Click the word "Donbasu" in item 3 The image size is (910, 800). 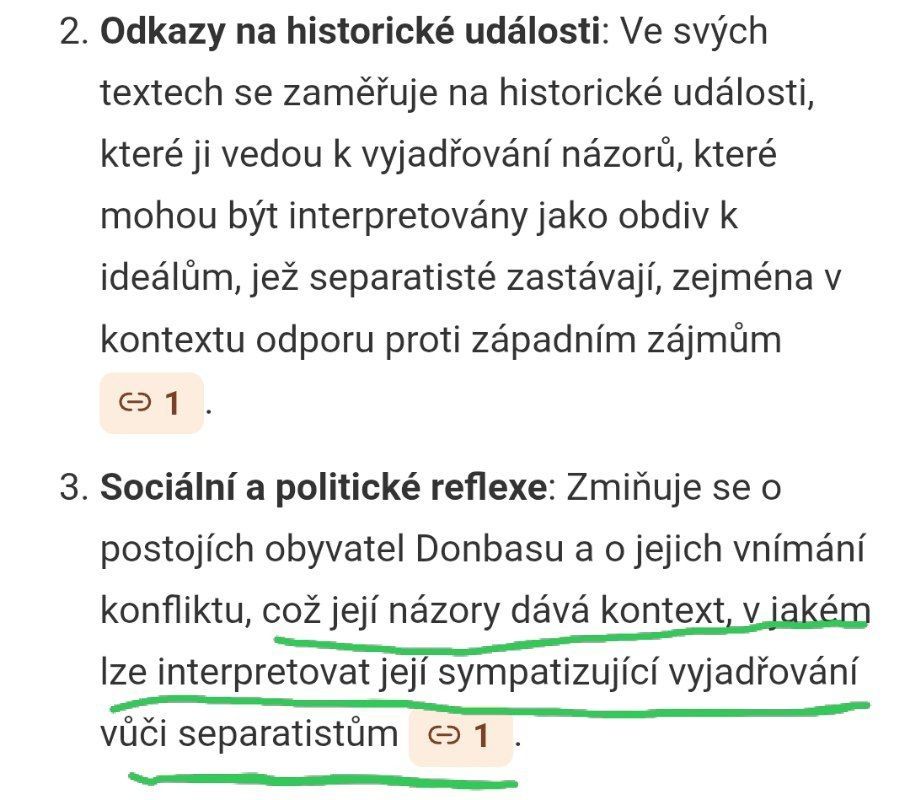(489, 549)
